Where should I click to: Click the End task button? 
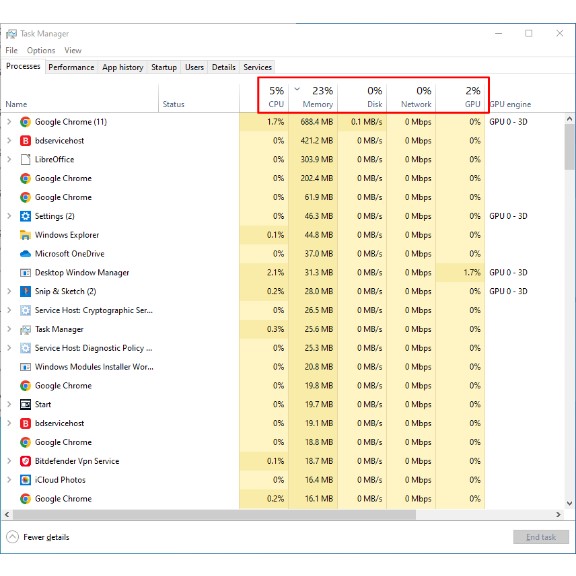click(x=541, y=537)
